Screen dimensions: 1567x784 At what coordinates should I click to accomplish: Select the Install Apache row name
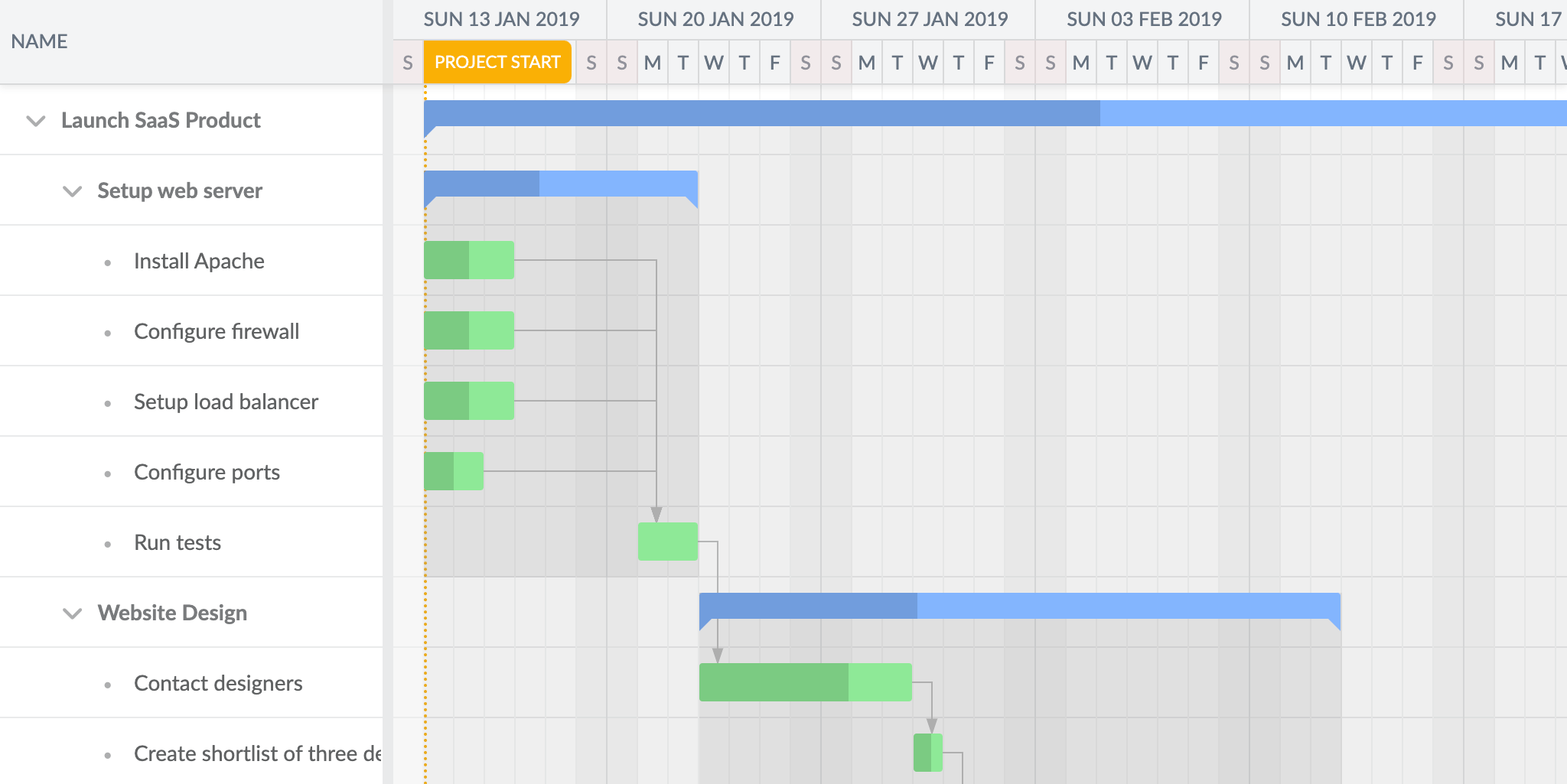(199, 262)
